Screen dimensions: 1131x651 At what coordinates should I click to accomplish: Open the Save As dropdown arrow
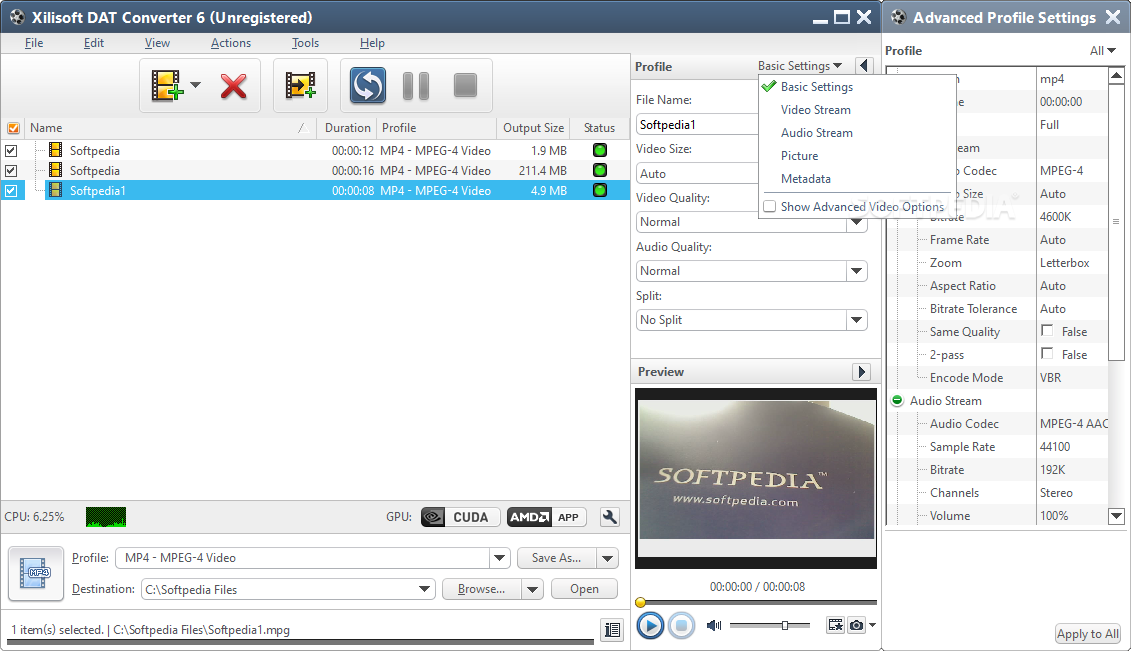pyautogui.click(x=607, y=558)
